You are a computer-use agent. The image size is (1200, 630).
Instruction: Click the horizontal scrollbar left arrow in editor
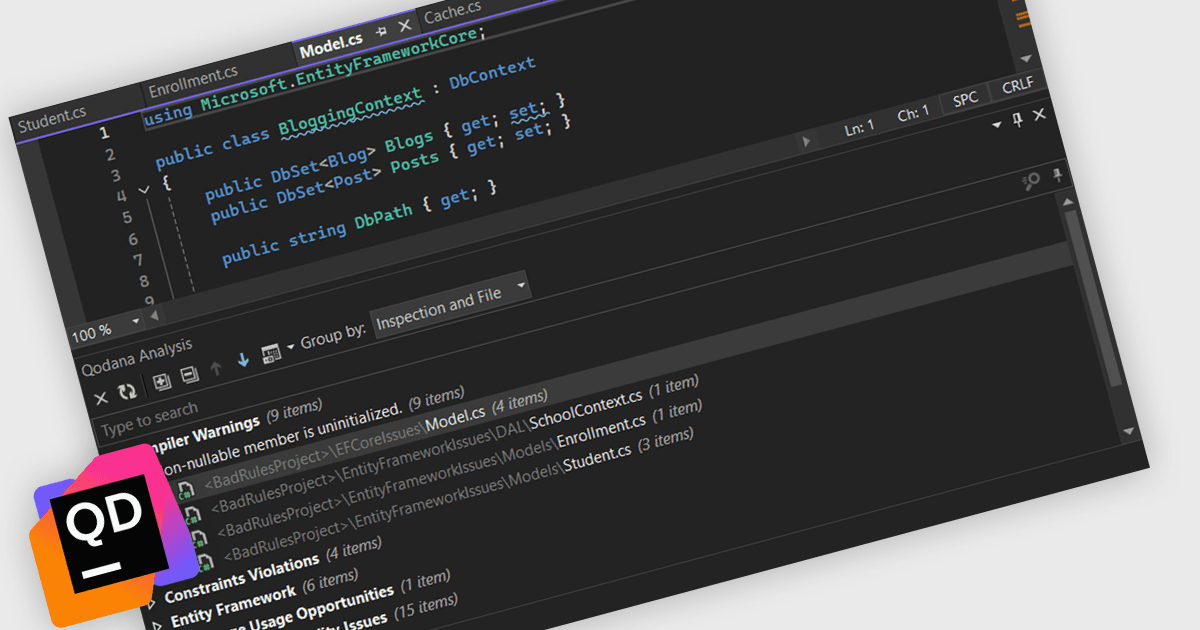[x=153, y=316]
